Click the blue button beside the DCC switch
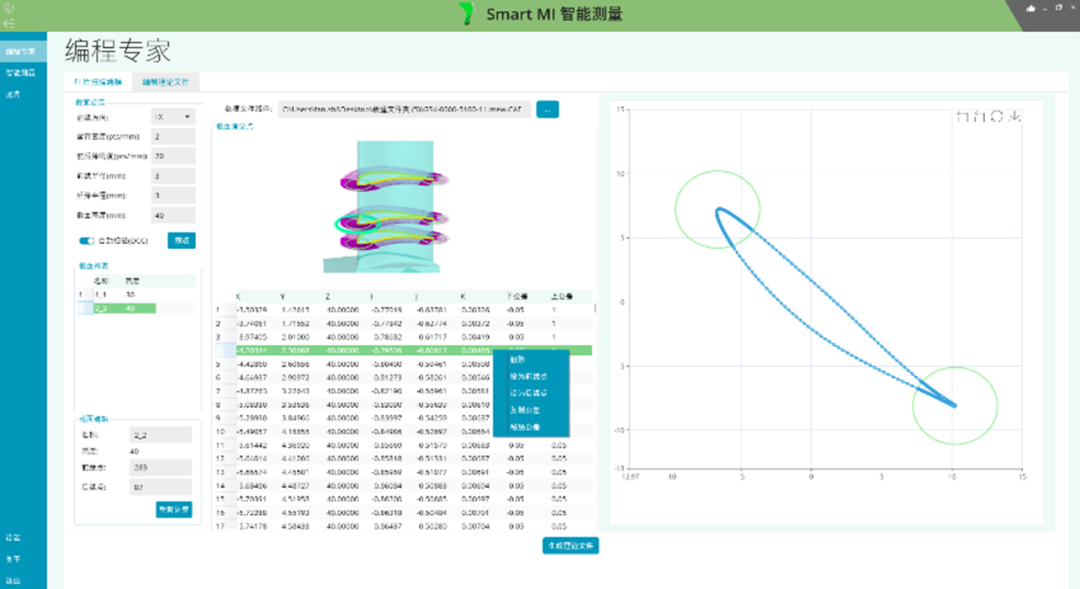The image size is (1080, 589). [x=182, y=240]
